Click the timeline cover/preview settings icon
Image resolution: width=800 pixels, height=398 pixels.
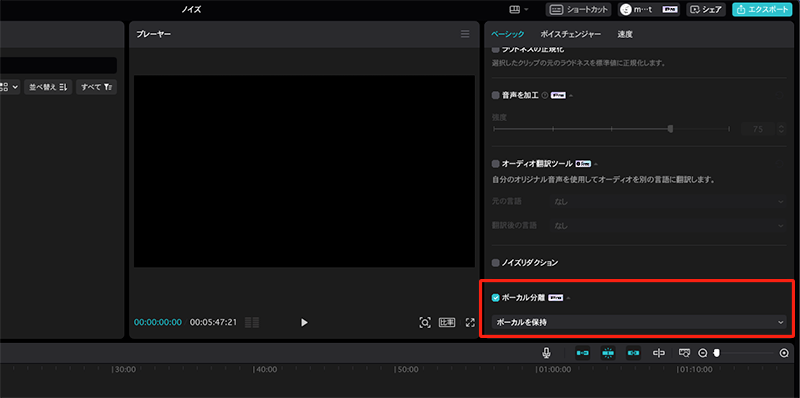684,353
